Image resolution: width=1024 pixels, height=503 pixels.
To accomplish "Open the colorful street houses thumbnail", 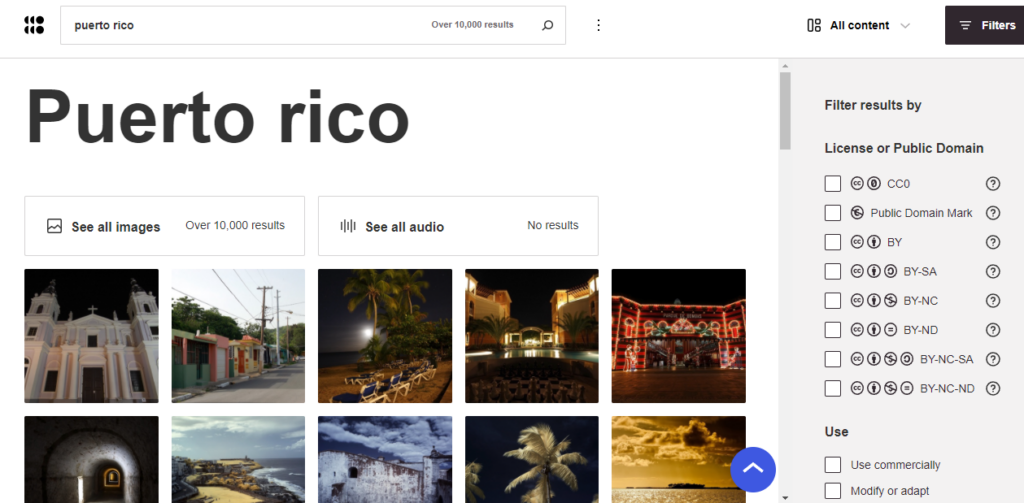I will (238, 336).
